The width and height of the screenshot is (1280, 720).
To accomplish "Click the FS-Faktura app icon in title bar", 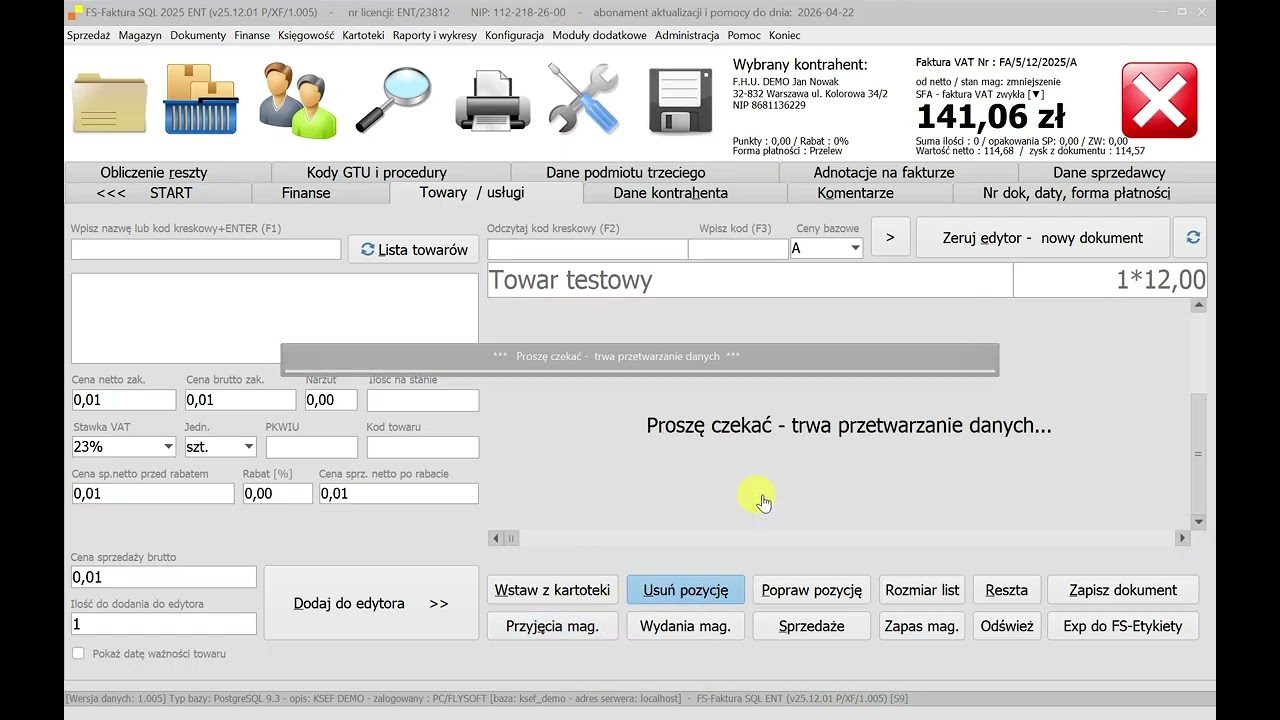I will 76,13.
